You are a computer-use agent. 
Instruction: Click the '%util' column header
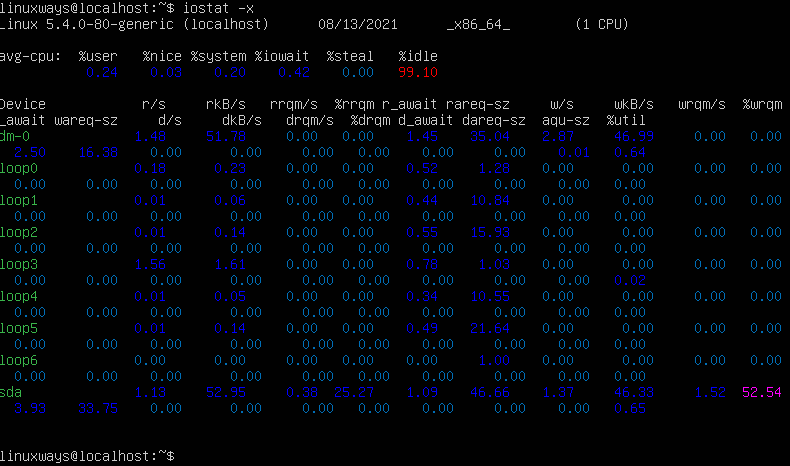[626, 120]
